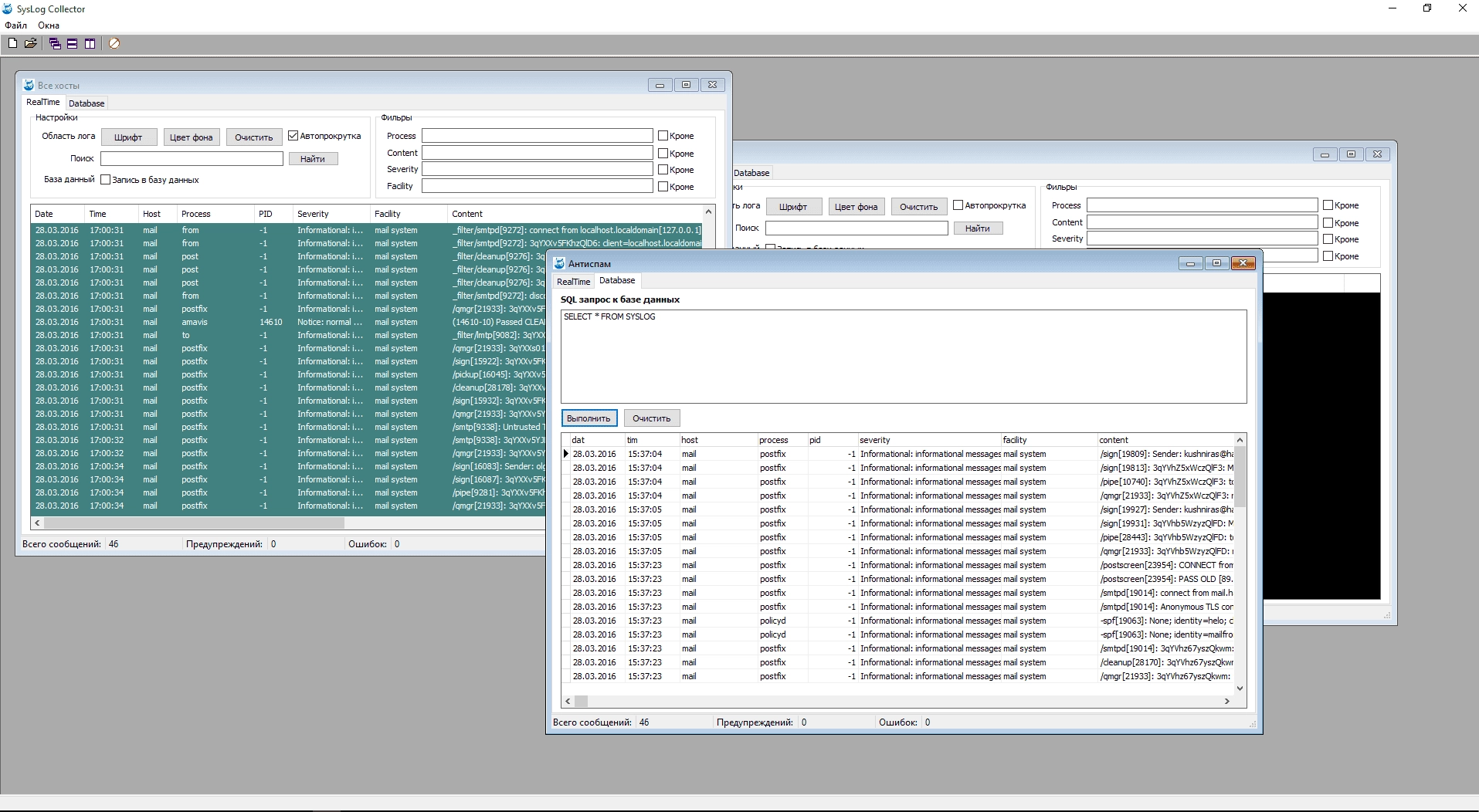This screenshot has width=1479, height=812.
Task: Minimize the Все хосты child window
Action: point(660,85)
